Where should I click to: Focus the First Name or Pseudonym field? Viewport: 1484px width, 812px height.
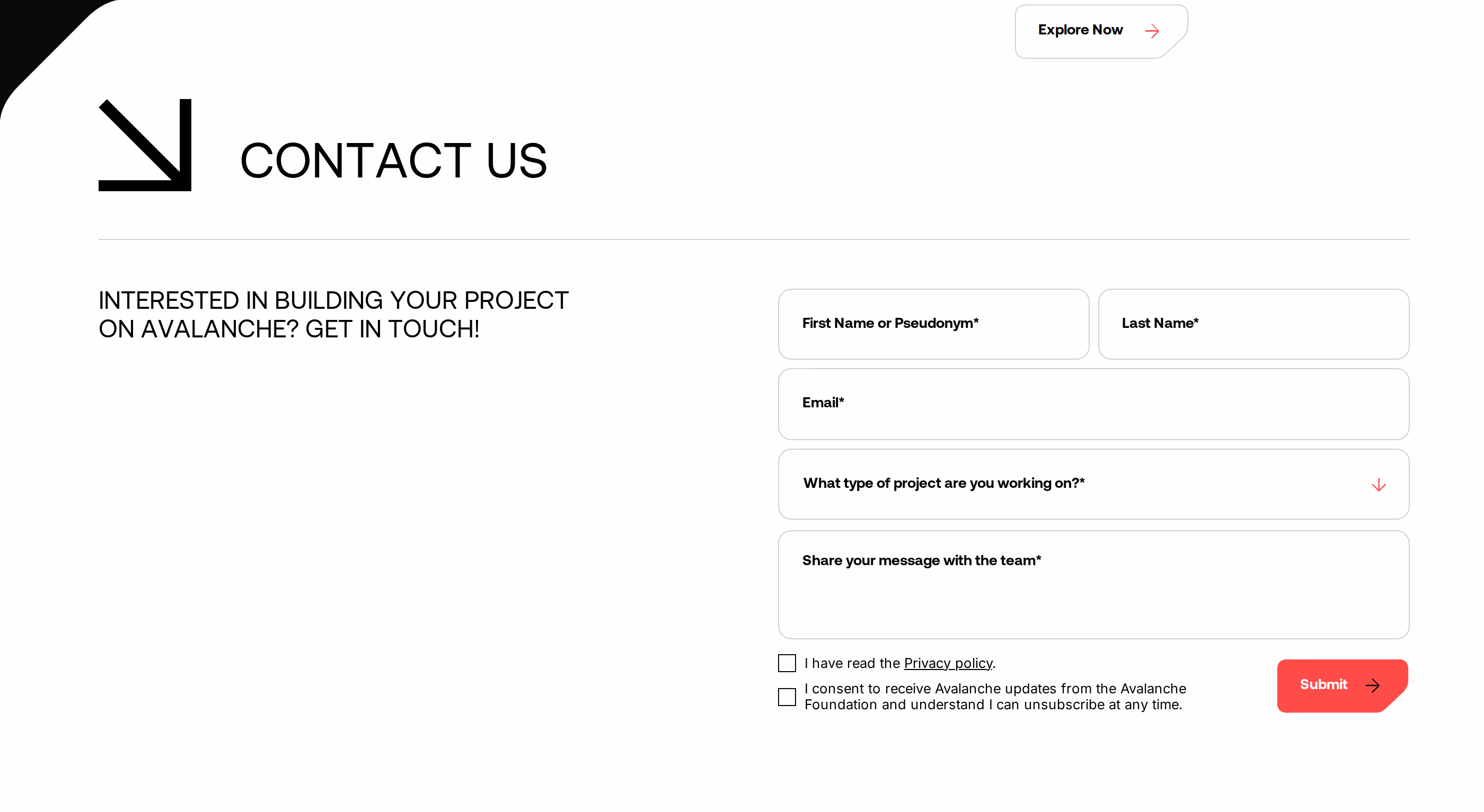click(x=933, y=324)
